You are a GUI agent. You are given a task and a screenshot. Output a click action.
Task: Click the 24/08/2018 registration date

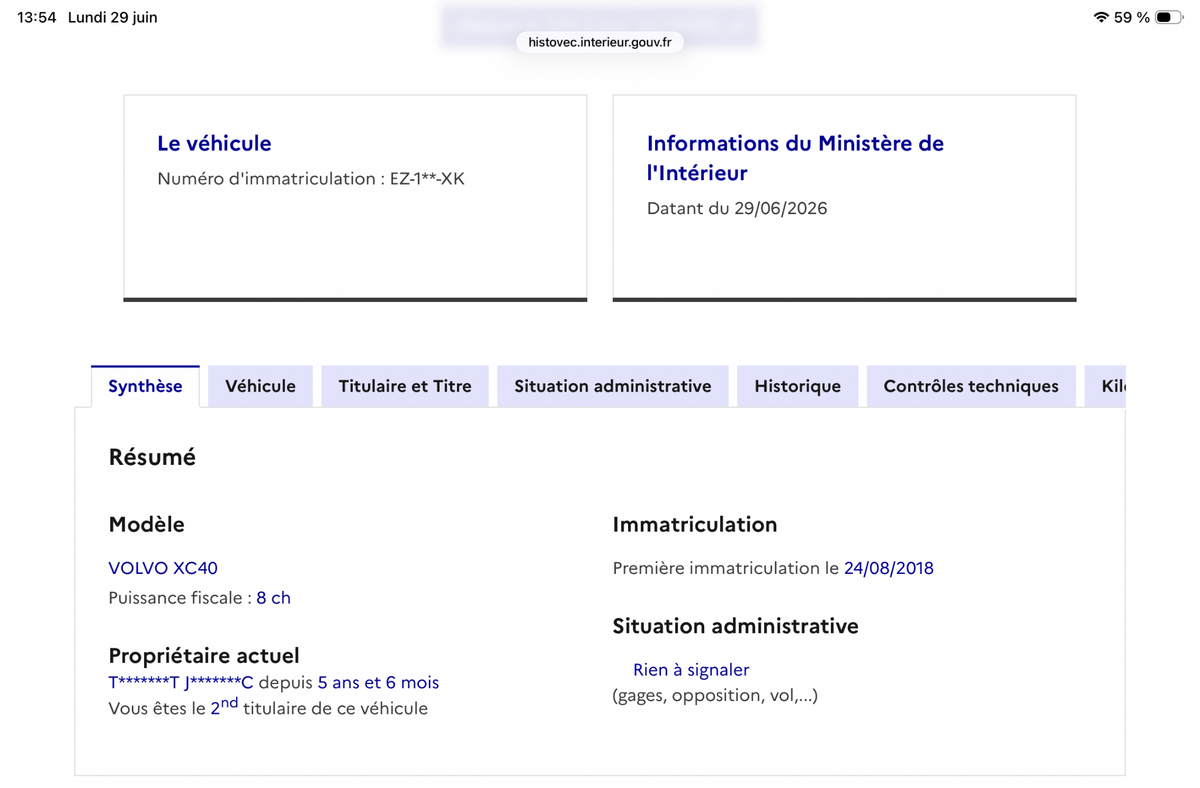[889, 568]
